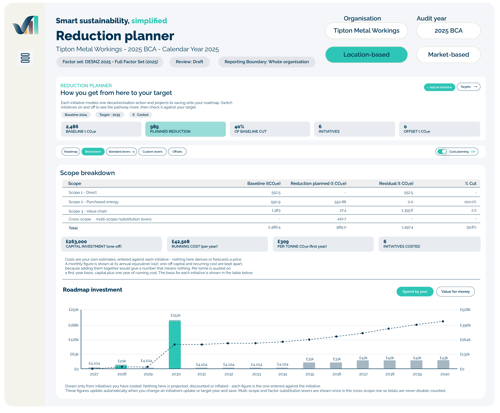Screen dimensions: 500x413
Task: Click the 2035 spend bar
Action: click(x=309, y=366)
